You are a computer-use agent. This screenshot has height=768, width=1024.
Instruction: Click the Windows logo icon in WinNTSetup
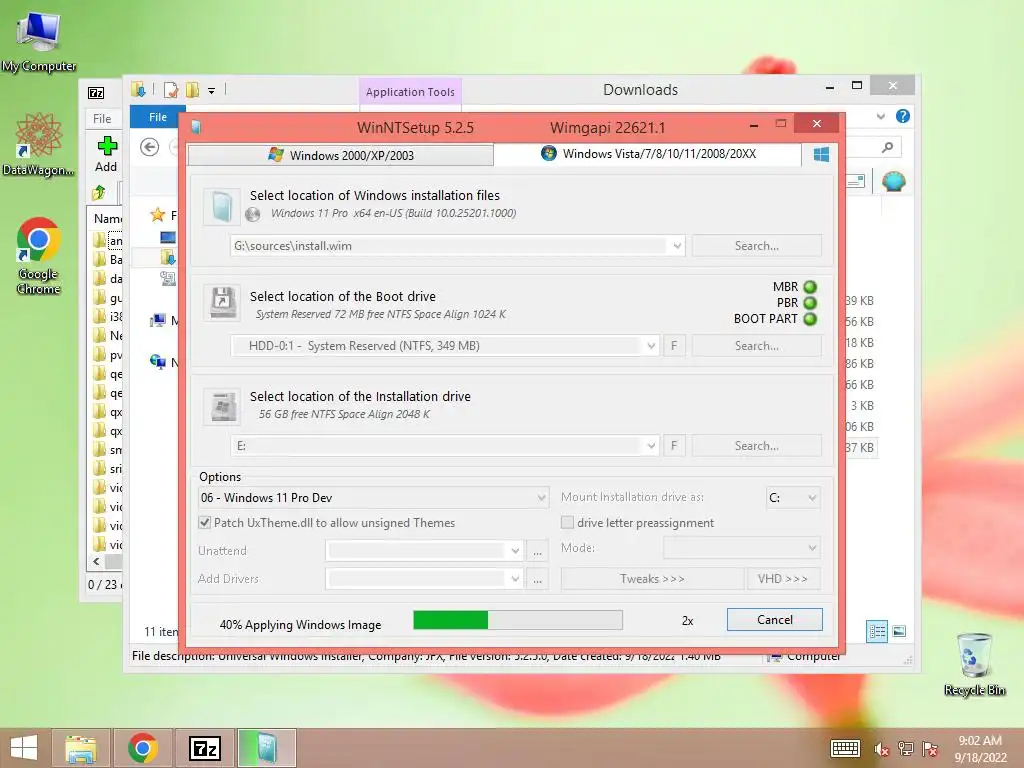(x=821, y=154)
